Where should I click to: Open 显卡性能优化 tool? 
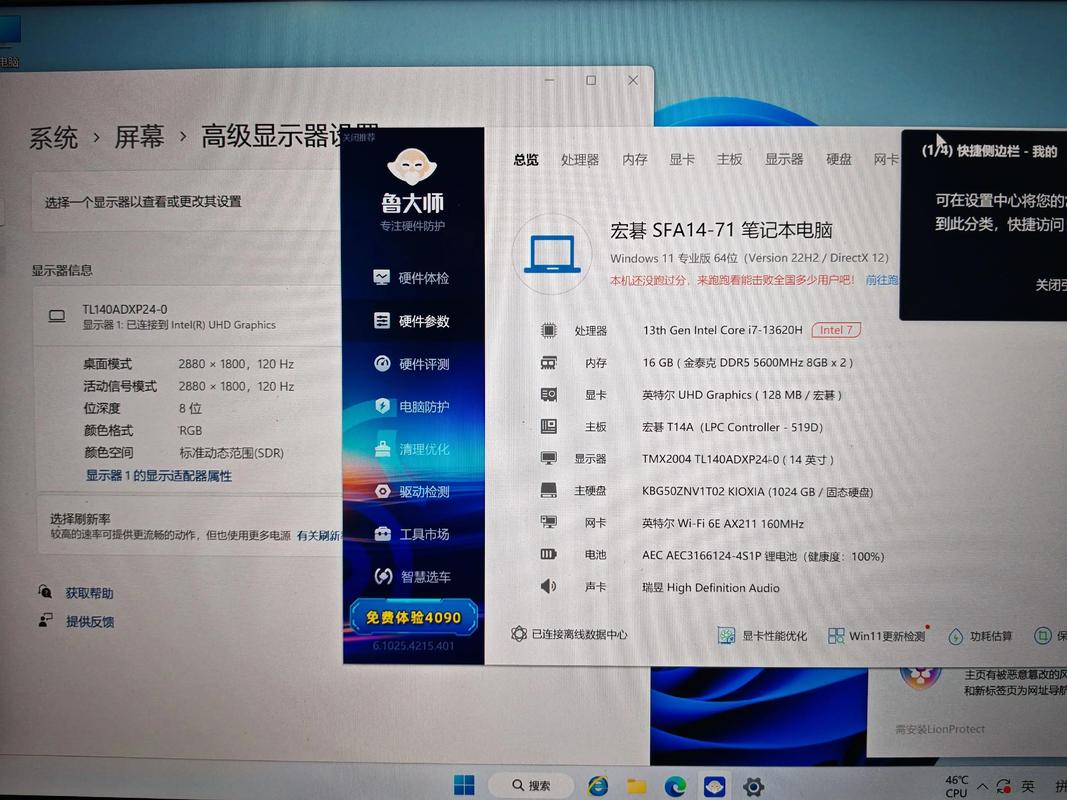pyautogui.click(x=762, y=636)
